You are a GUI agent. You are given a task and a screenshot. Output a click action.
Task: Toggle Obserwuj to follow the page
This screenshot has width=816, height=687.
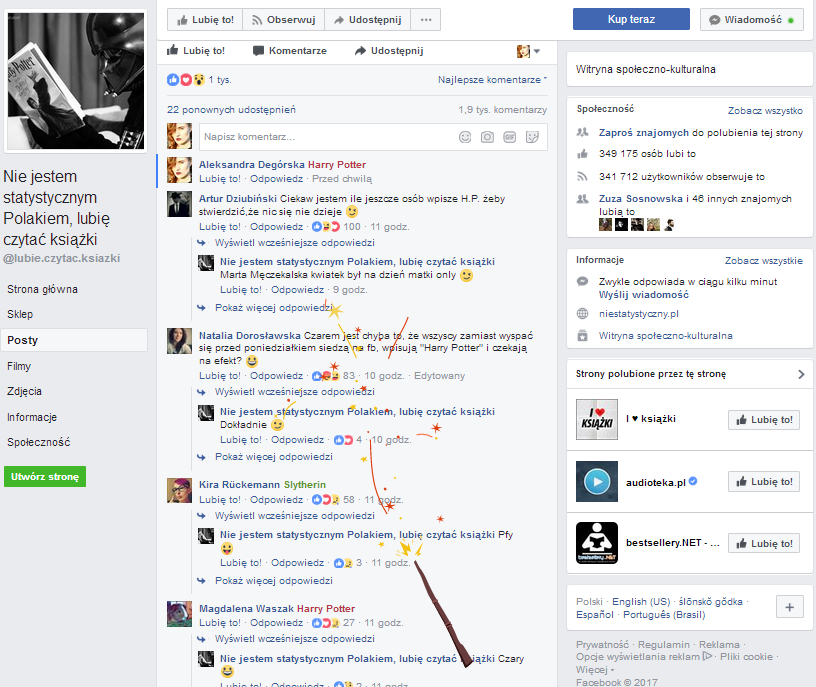pos(284,20)
